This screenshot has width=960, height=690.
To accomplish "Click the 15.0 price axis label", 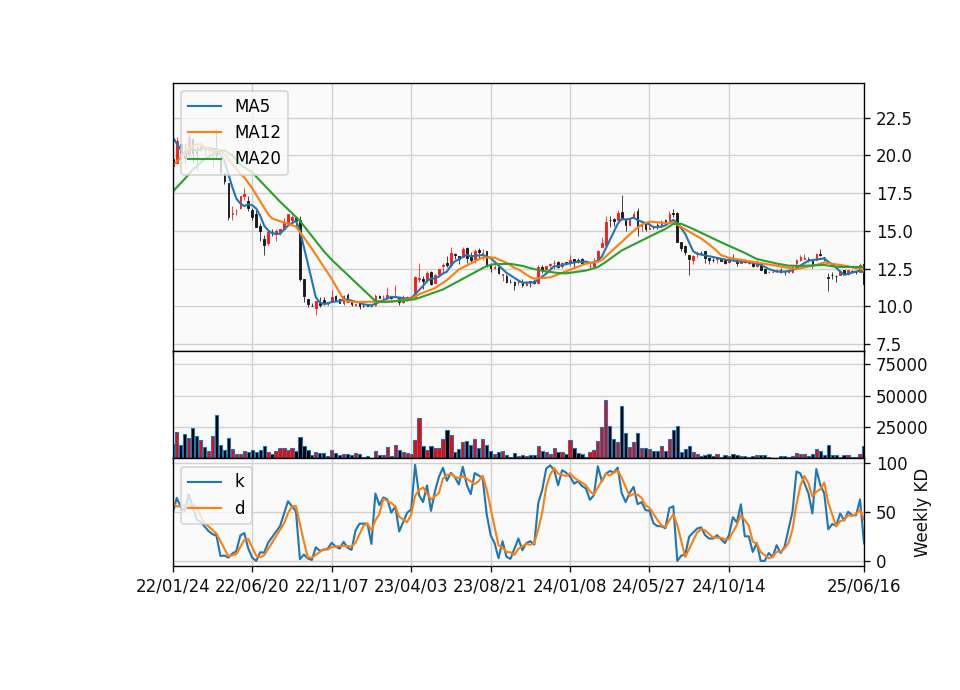I will [x=893, y=232].
